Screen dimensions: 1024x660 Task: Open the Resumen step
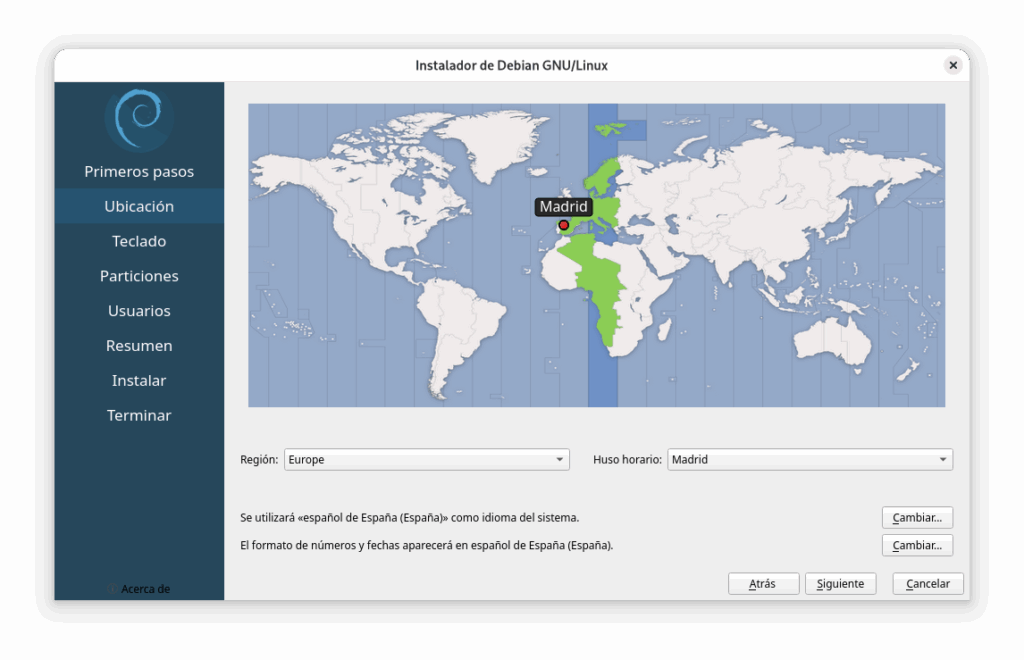(x=139, y=346)
